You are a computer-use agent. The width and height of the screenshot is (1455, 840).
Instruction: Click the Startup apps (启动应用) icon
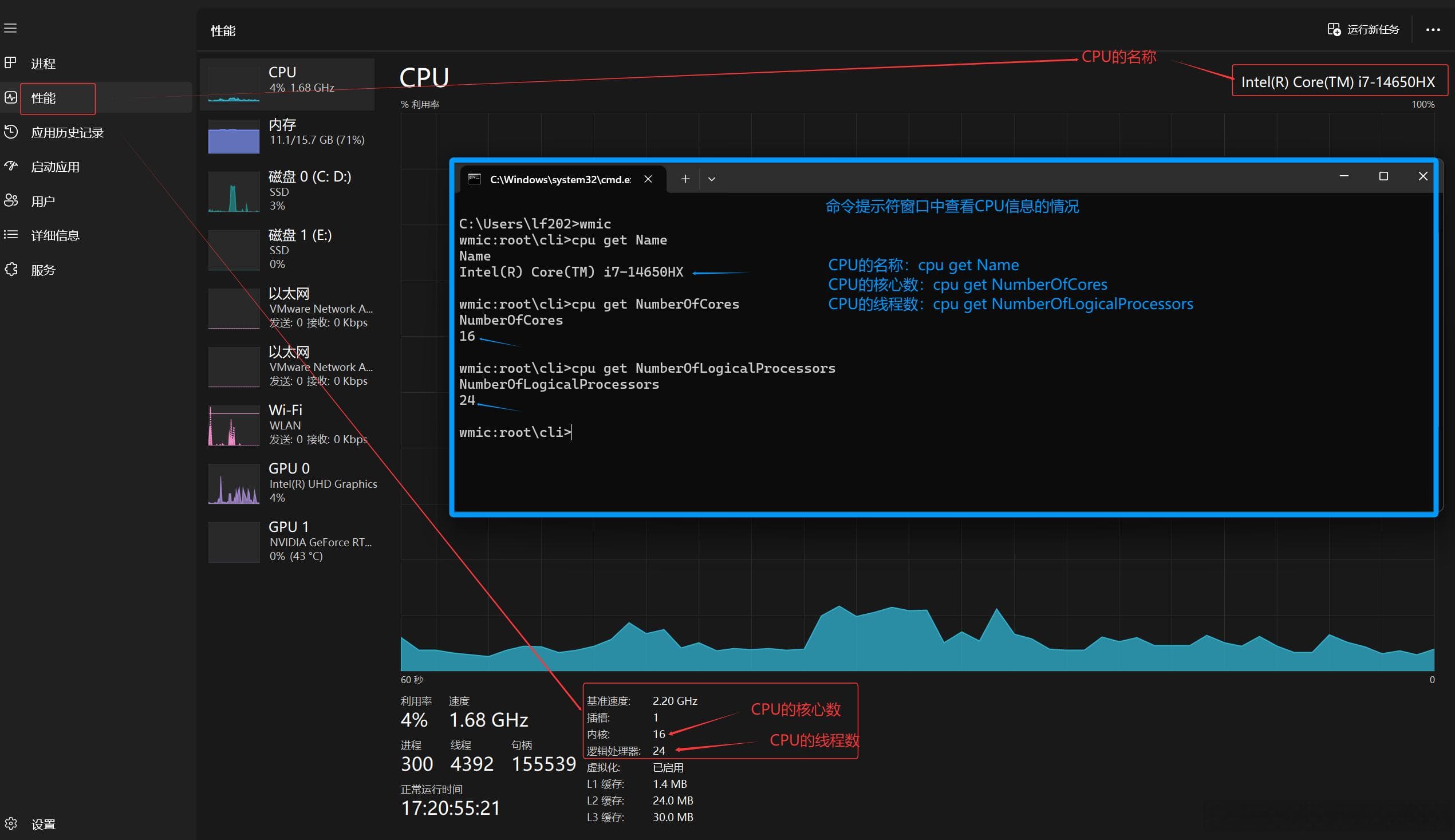click(x=10, y=166)
